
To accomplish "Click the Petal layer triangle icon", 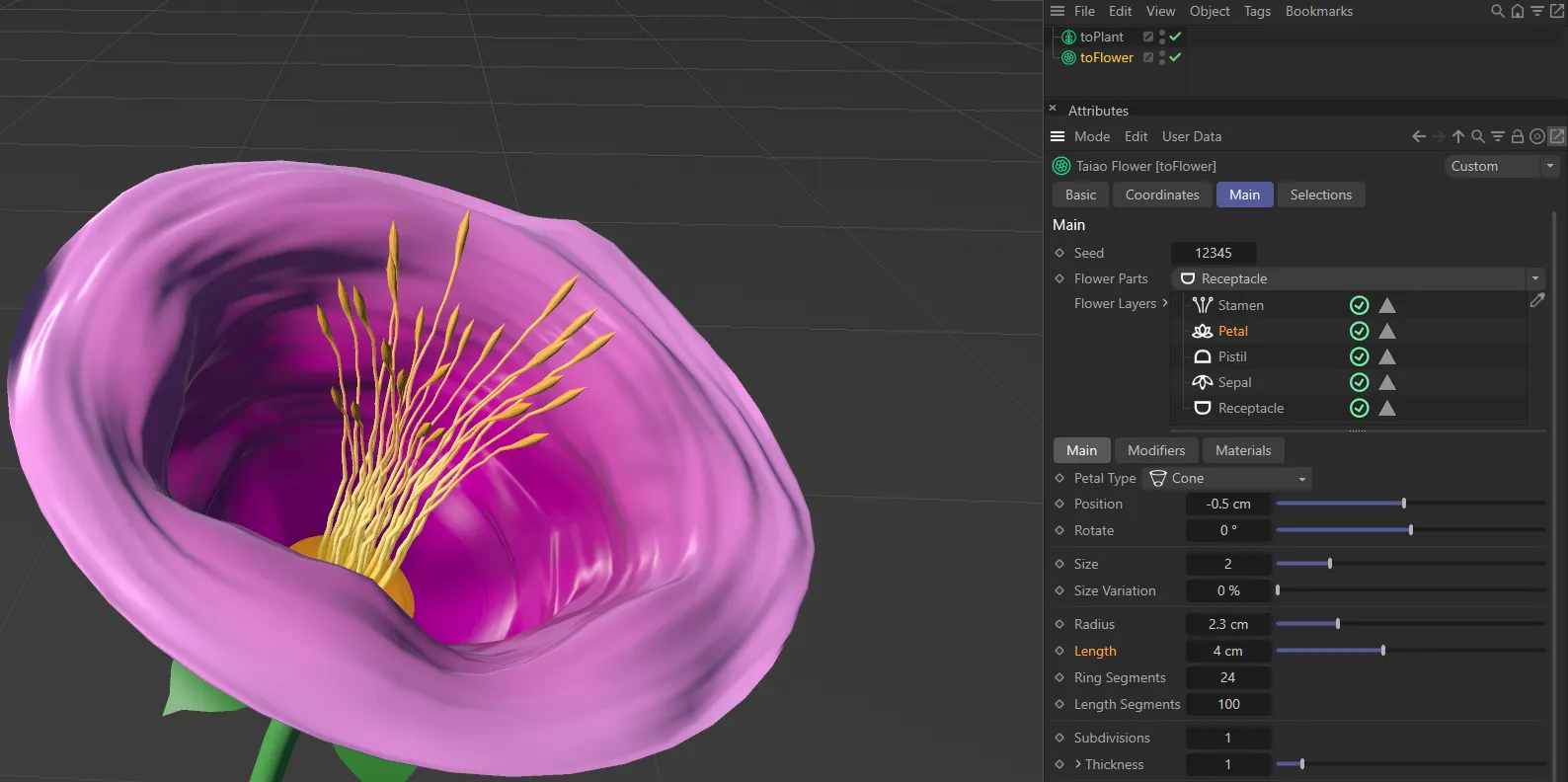I will 1387,331.
